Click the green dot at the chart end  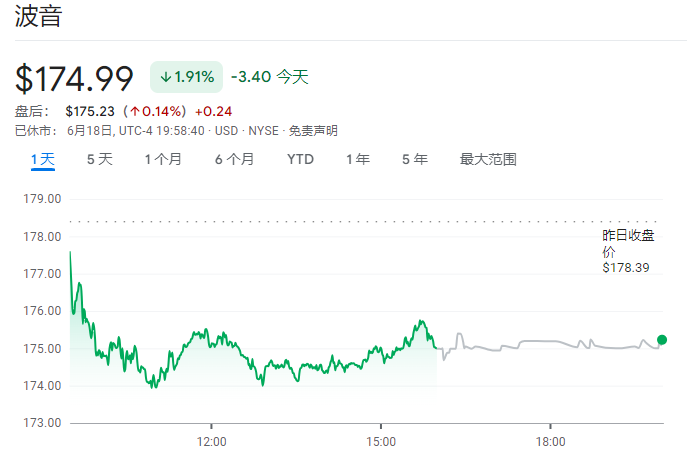click(661, 340)
